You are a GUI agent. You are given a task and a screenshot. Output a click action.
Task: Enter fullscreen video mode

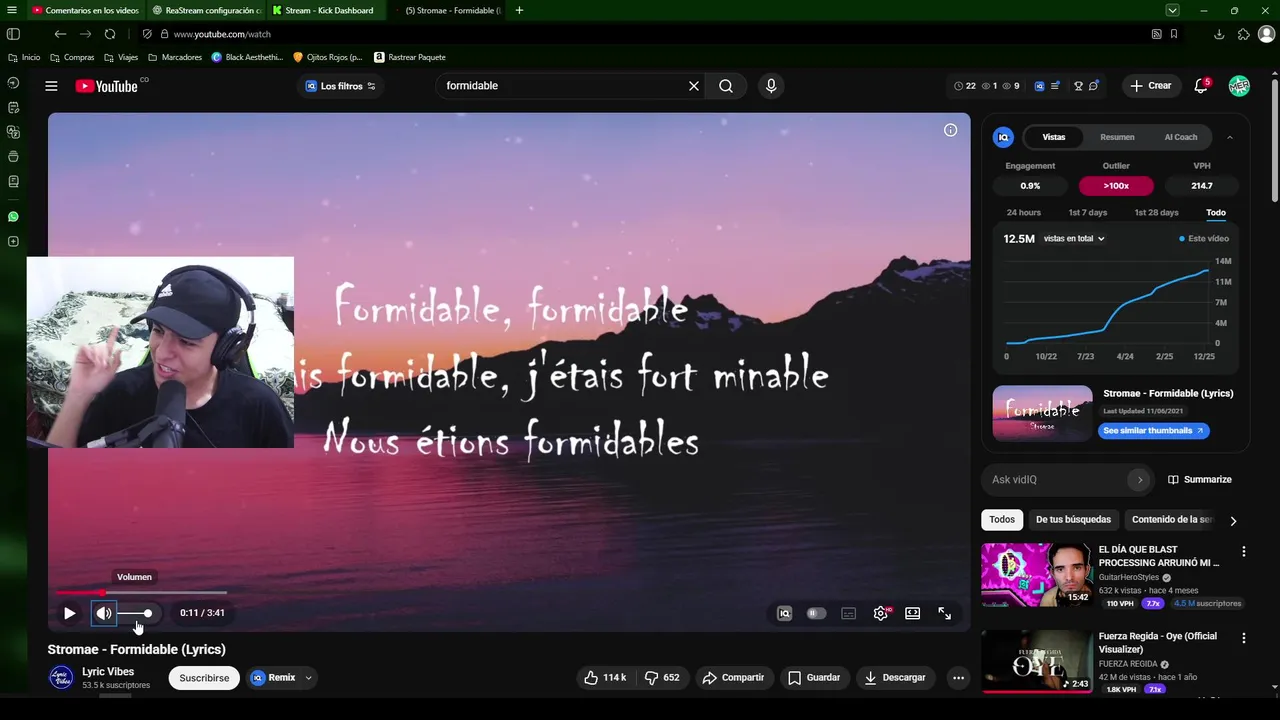(x=945, y=613)
